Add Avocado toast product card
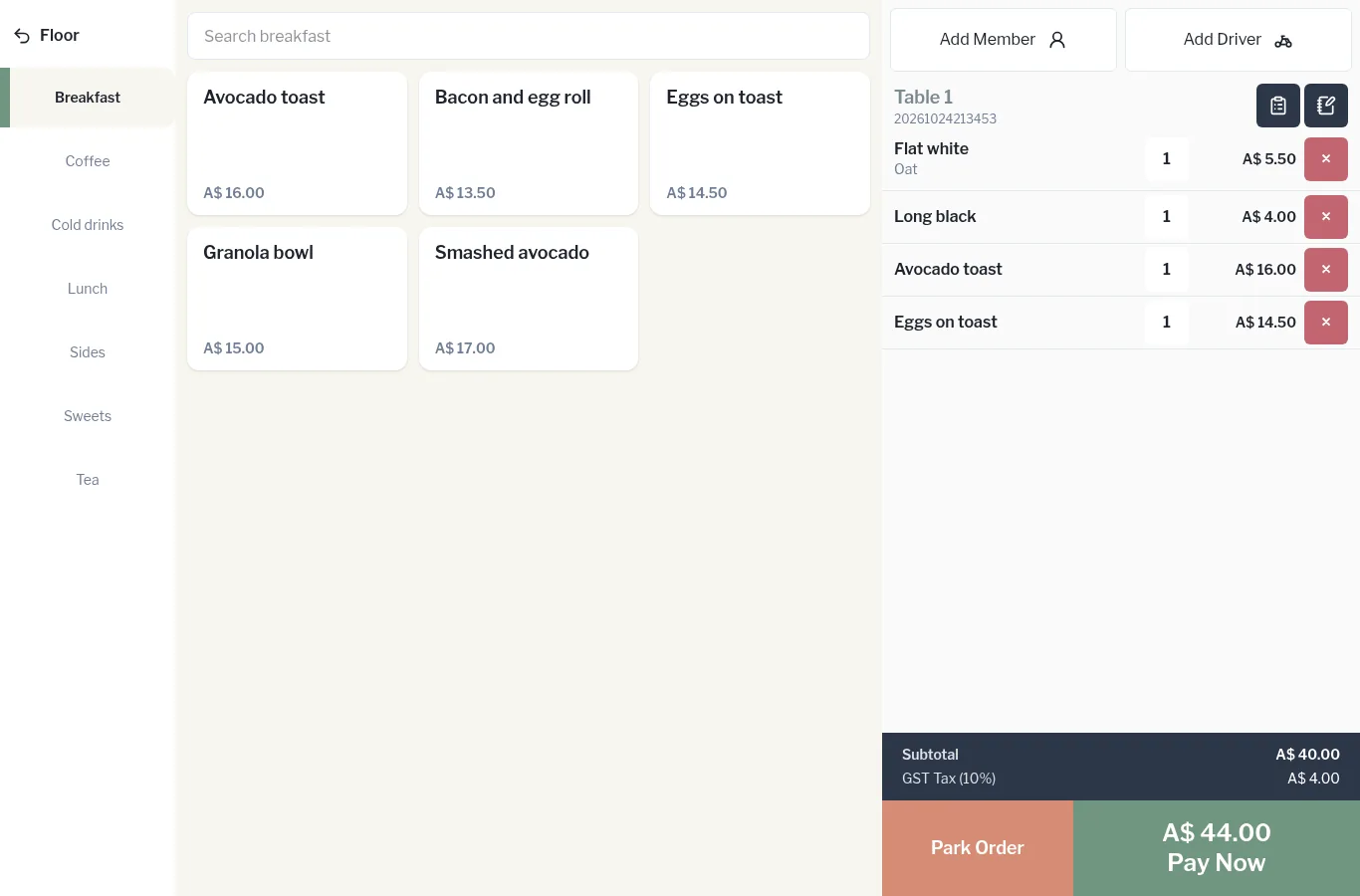Screen dimensions: 1360x896 (x=297, y=143)
